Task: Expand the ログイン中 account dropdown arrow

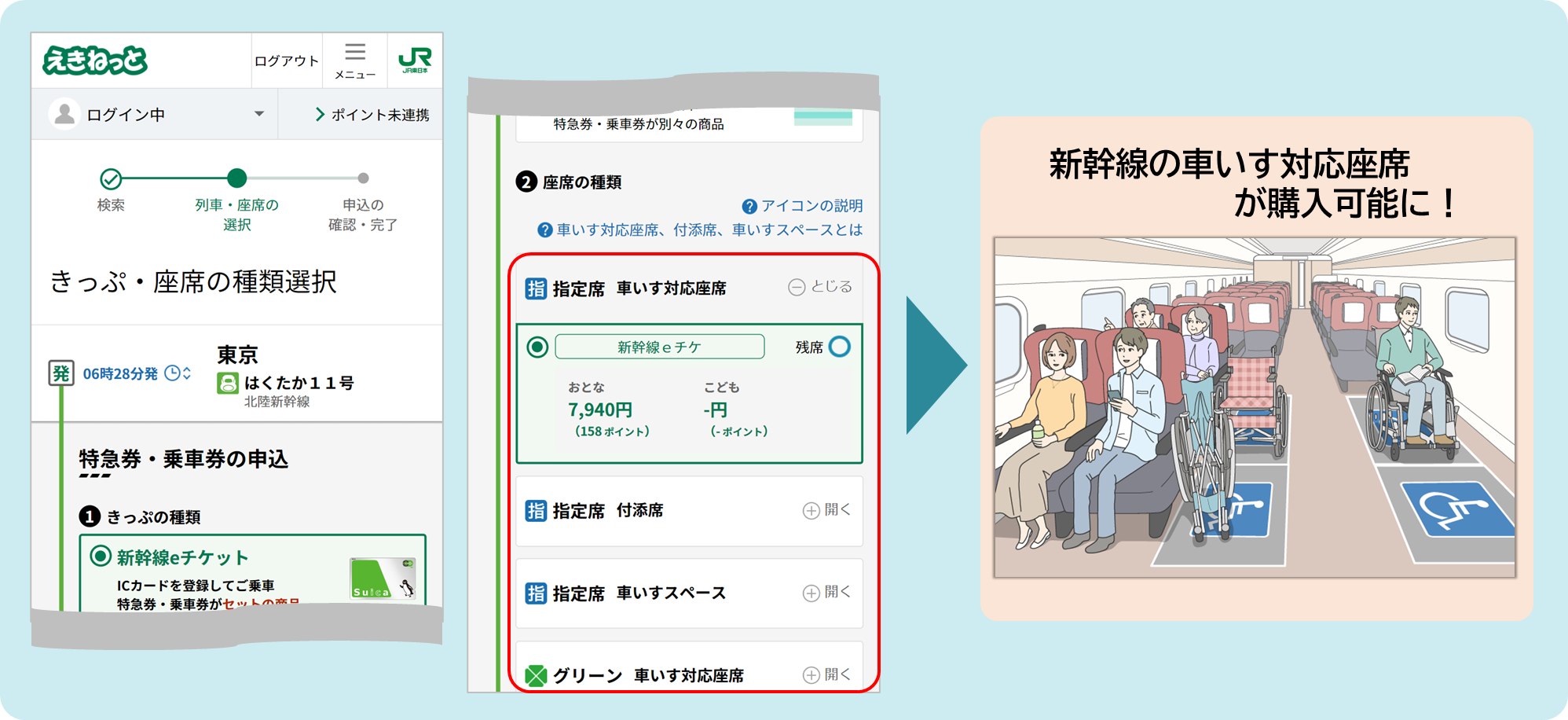Action: (259, 114)
